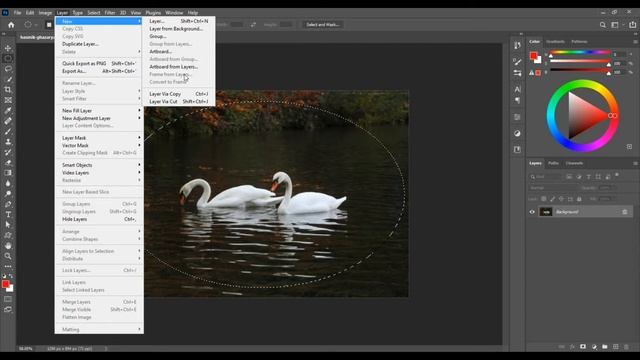
Task: Open workspace switcher dropdown
Action: (x=616, y=25)
